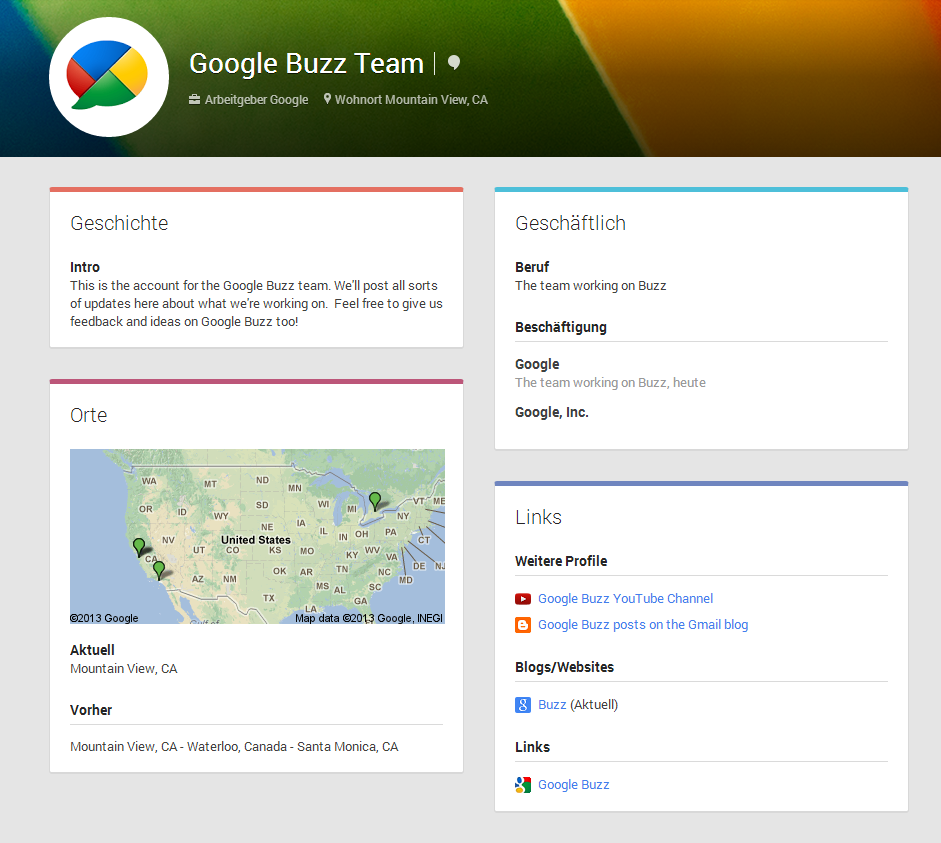This screenshot has width=941, height=843.
Task: Click the briefcase icon next to Arbeitgeber Google
Action: point(194,99)
